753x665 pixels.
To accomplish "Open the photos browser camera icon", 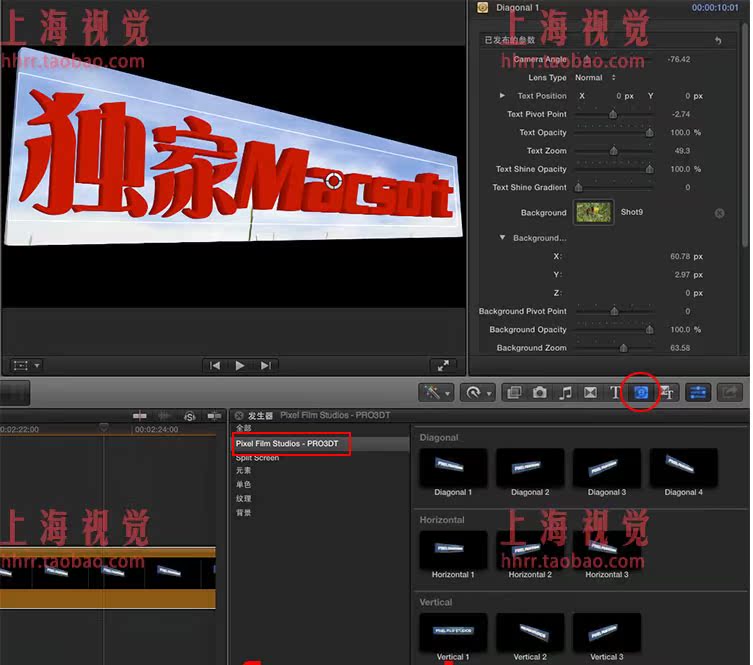I will point(539,393).
